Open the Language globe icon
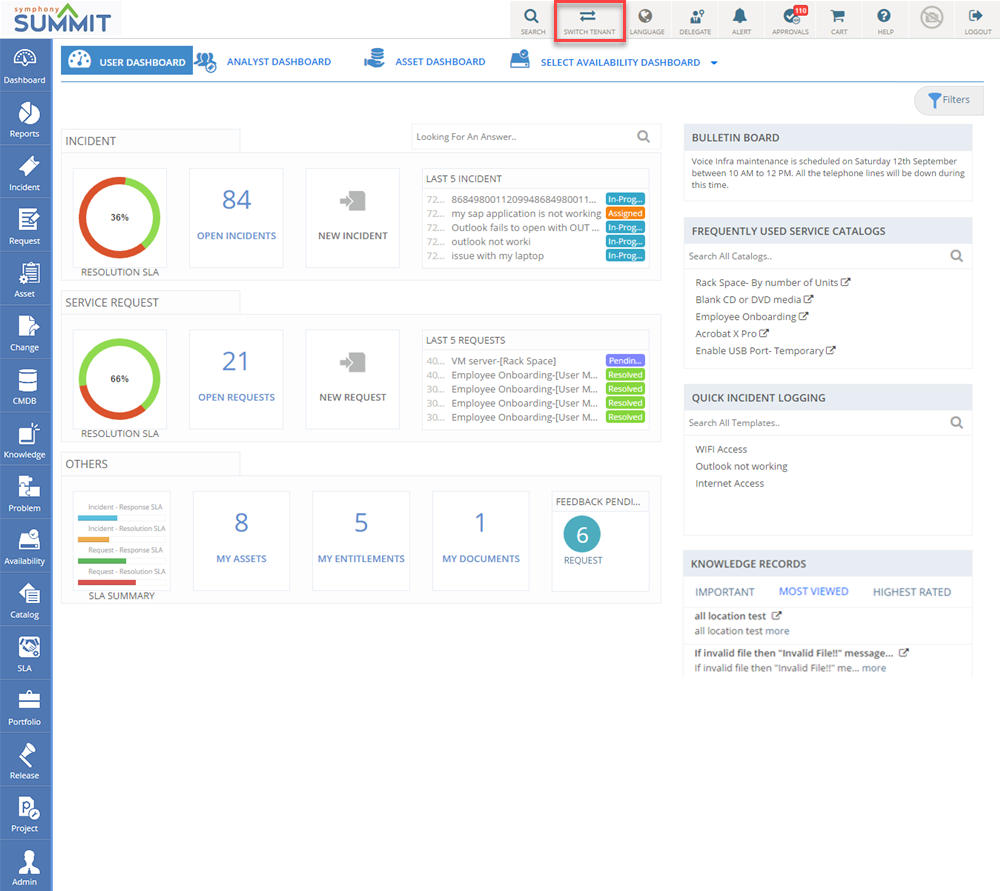This screenshot has height=891, width=1000. pyautogui.click(x=646, y=20)
